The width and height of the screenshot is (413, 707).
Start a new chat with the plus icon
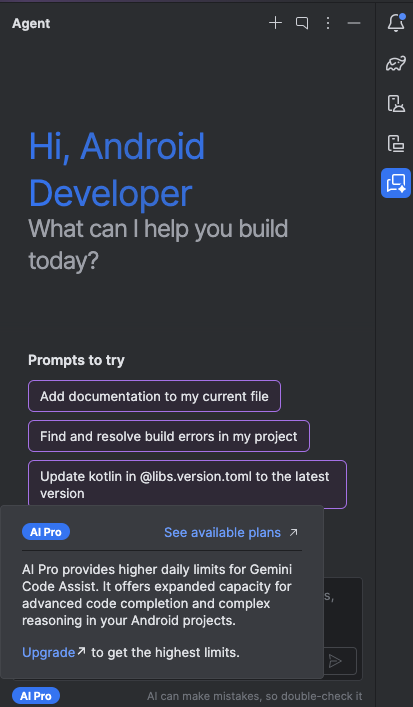(x=275, y=23)
